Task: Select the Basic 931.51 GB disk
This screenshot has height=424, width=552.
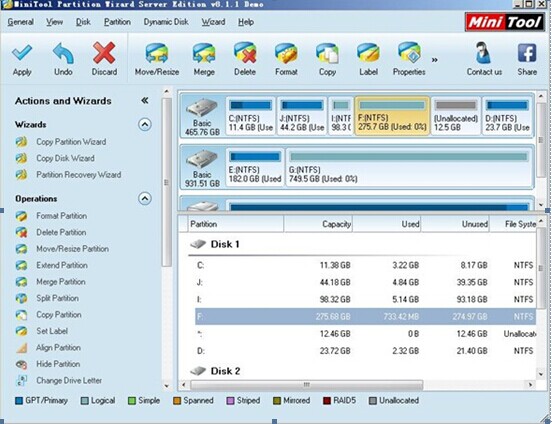Action: pos(202,168)
